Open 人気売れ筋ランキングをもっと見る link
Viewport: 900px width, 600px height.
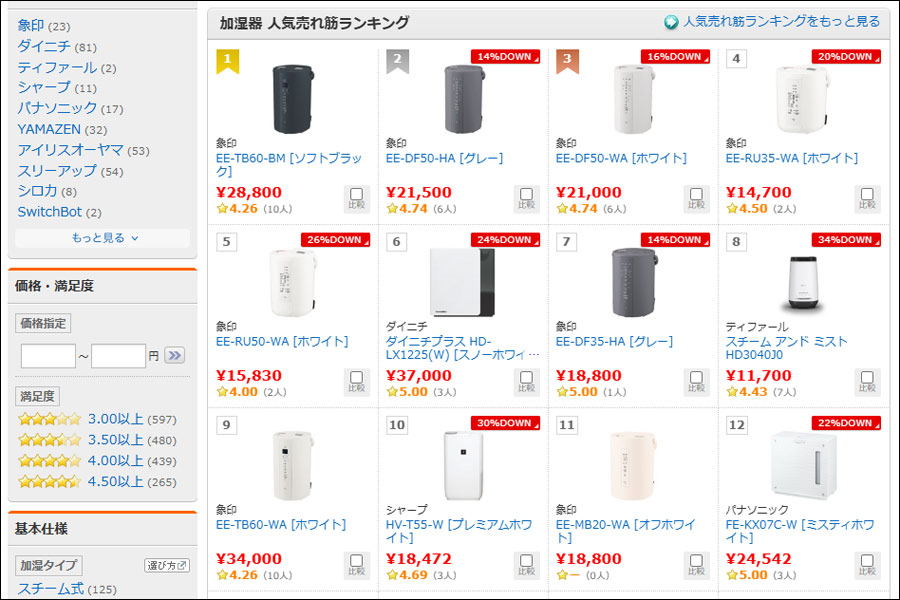click(x=781, y=22)
